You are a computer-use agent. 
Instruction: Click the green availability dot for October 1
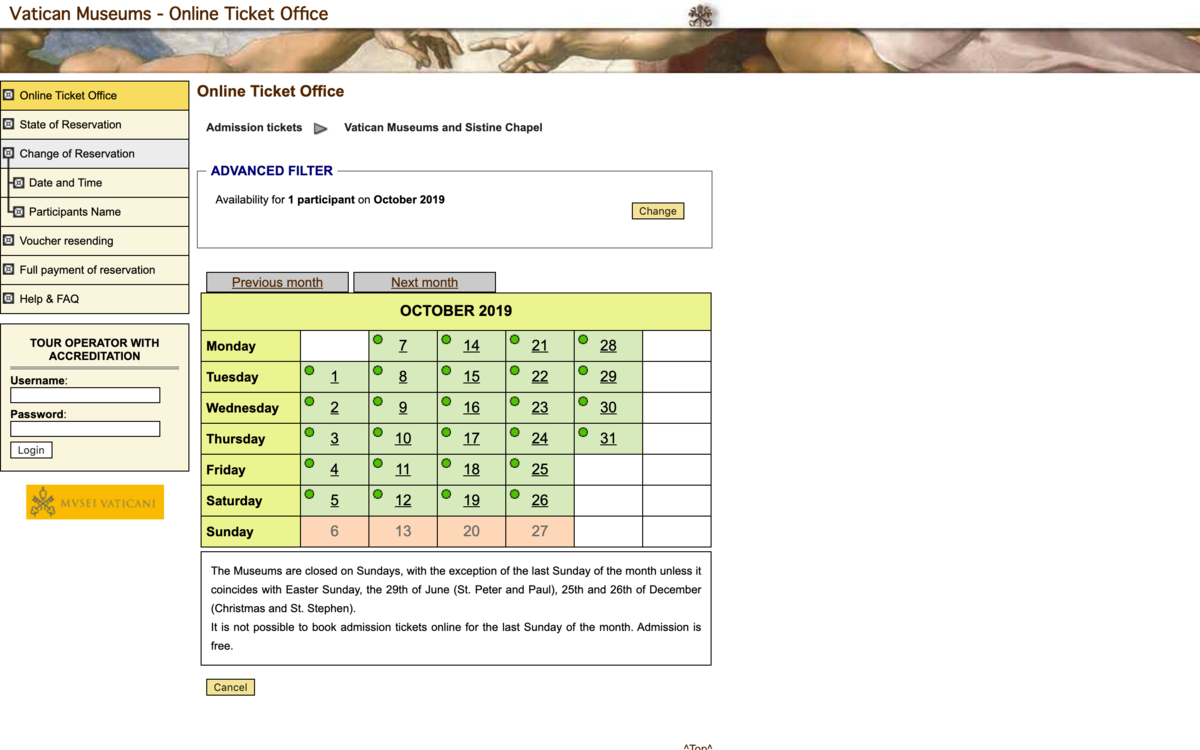click(310, 371)
